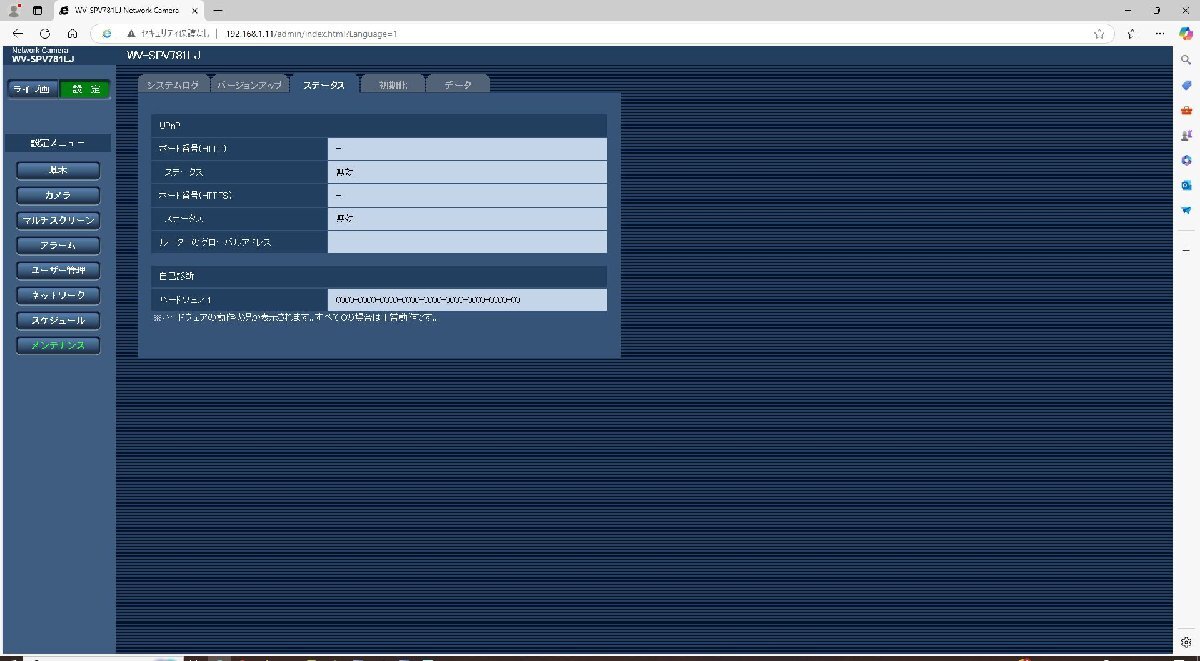Click the security warning triangle in address bar
Viewport: 1200px width, 661px height.
[131, 33]
